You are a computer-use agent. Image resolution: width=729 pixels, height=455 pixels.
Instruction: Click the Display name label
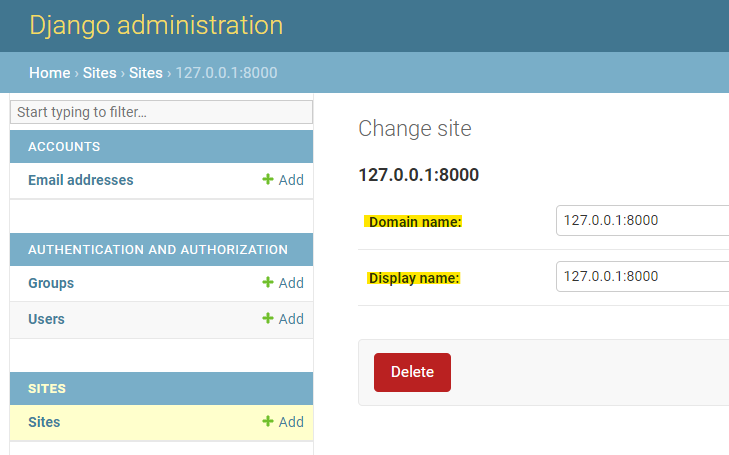(413, 278)
